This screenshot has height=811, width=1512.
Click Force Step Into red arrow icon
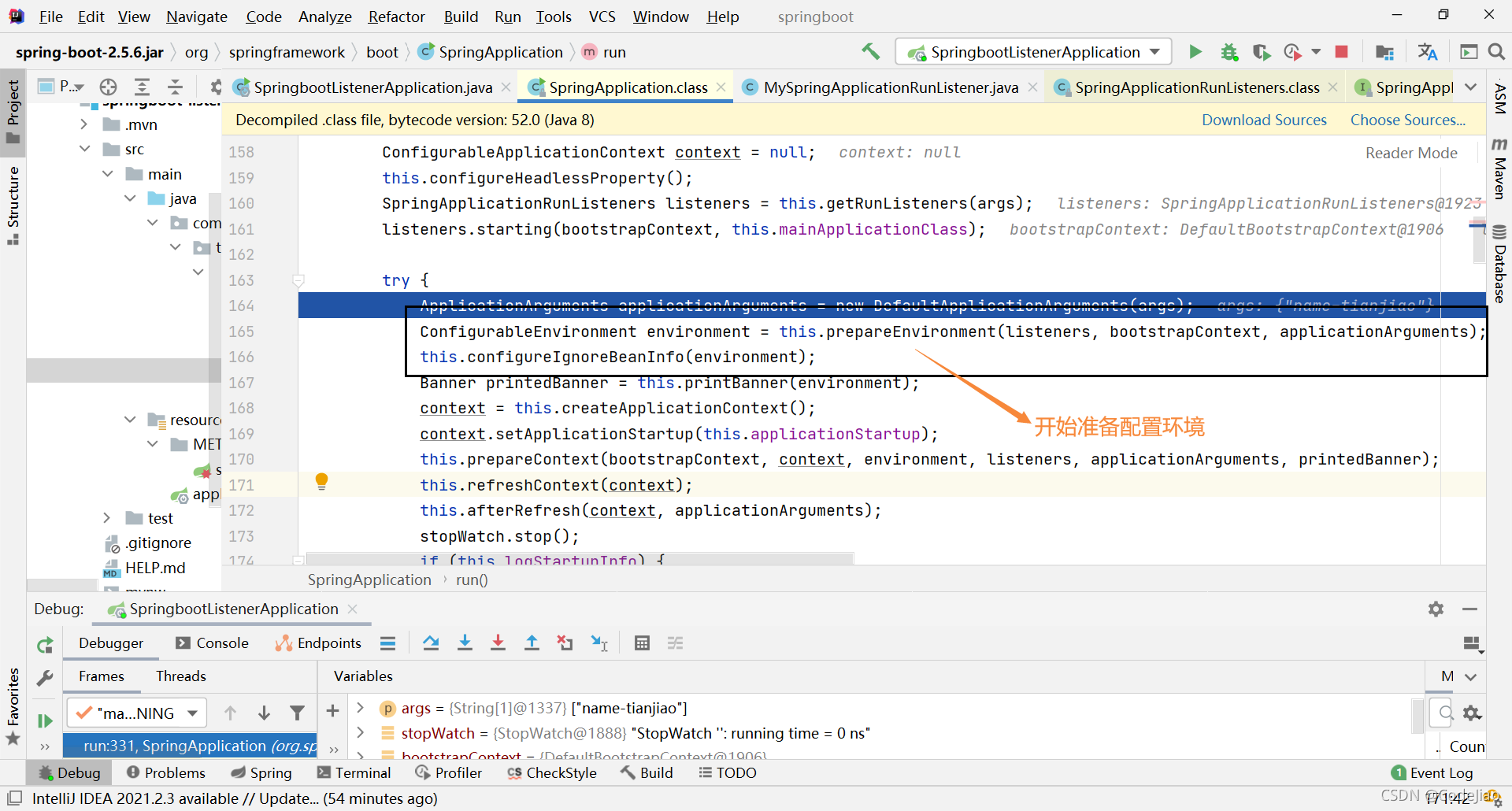(498, 643)
